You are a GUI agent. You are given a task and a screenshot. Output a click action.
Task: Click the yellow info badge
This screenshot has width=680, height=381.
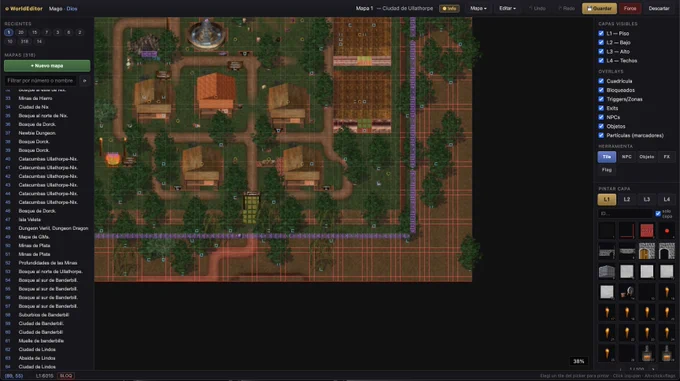pyautogui.click(x=449, y=8)
